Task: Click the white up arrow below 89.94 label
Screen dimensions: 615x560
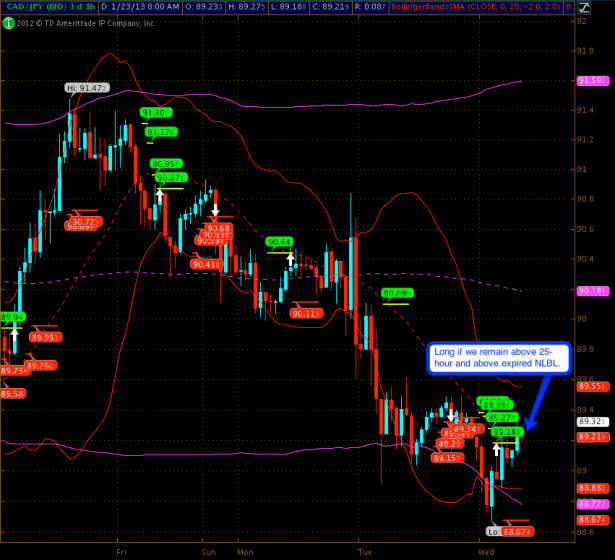Action: pyautogui.click(x=14, y=334)
